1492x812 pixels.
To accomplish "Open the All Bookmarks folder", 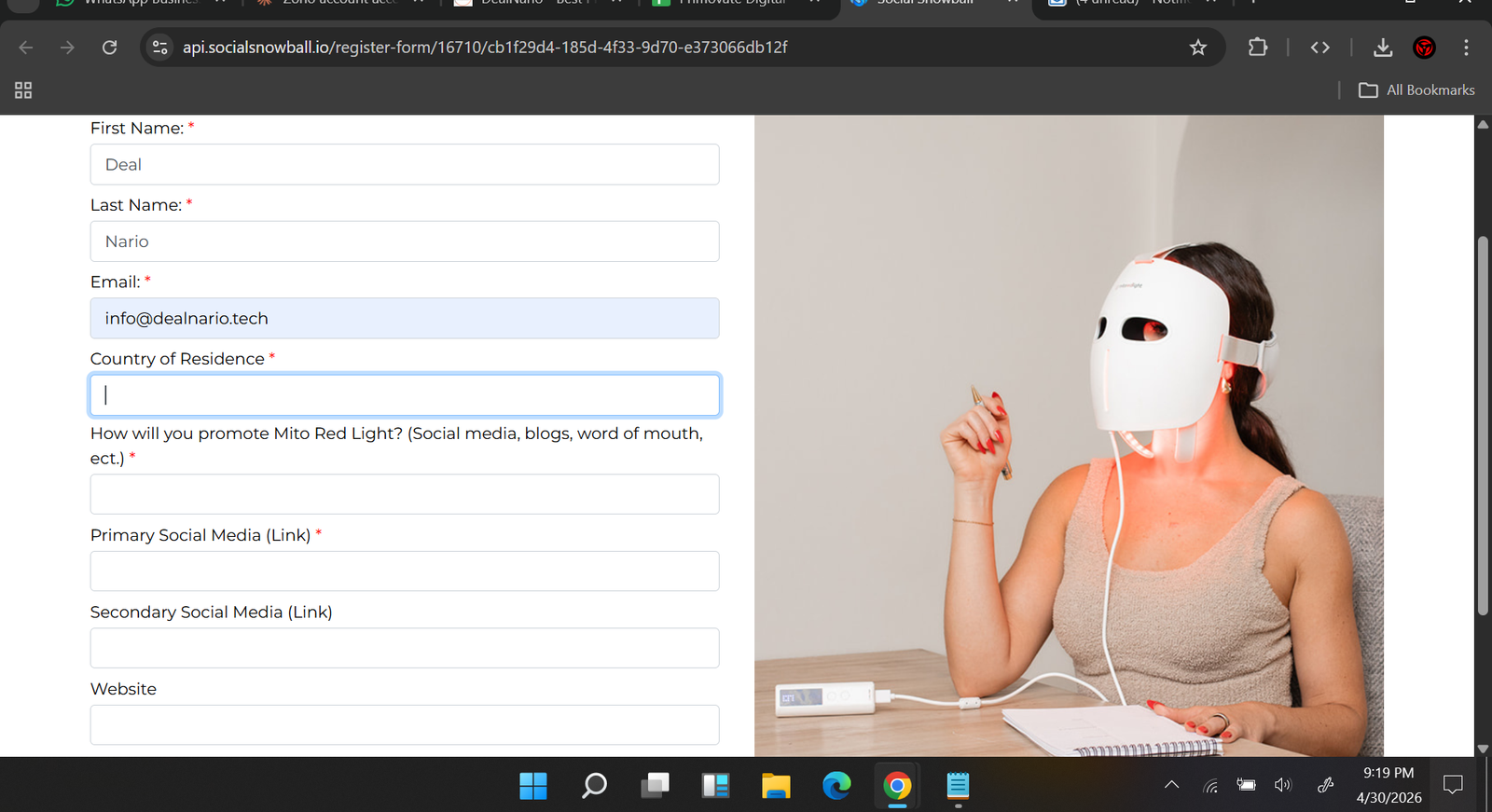I will 1416,90.
